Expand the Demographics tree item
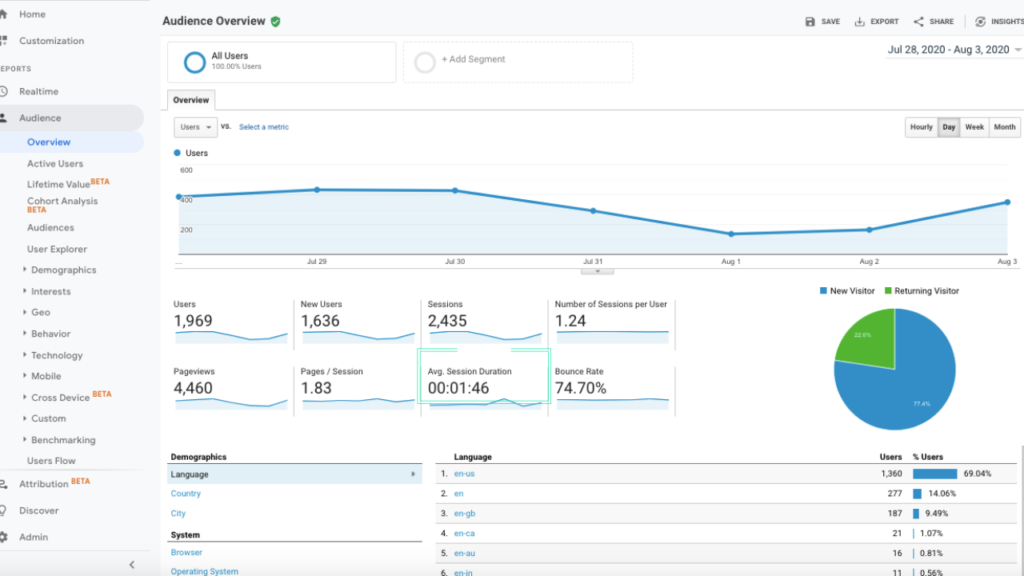The width and height of the screenshot is (1024, 576). pyautogui.click(x=25, y=270)
